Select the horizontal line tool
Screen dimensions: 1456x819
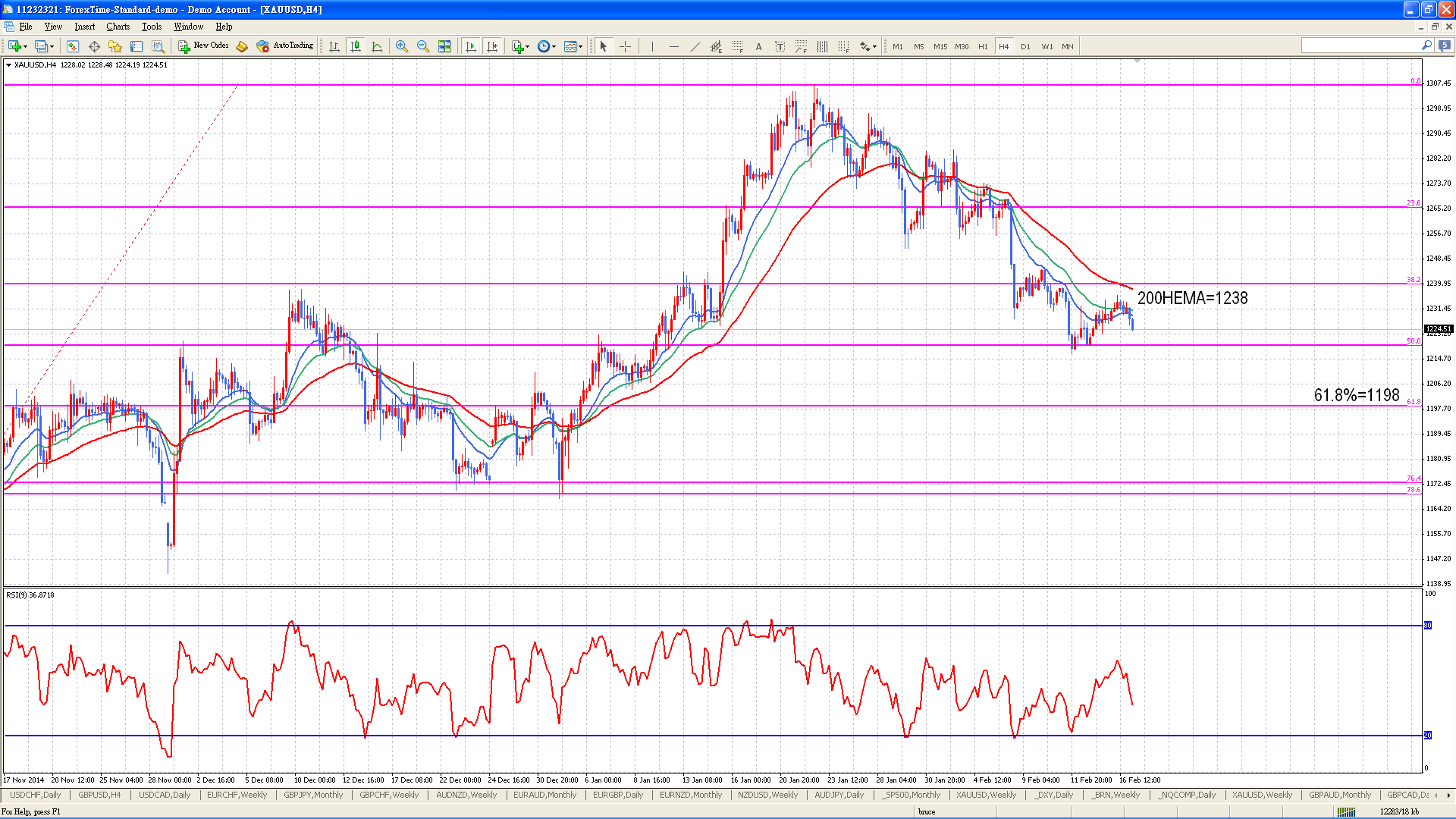pyautogui.click(x=673, y=46)
